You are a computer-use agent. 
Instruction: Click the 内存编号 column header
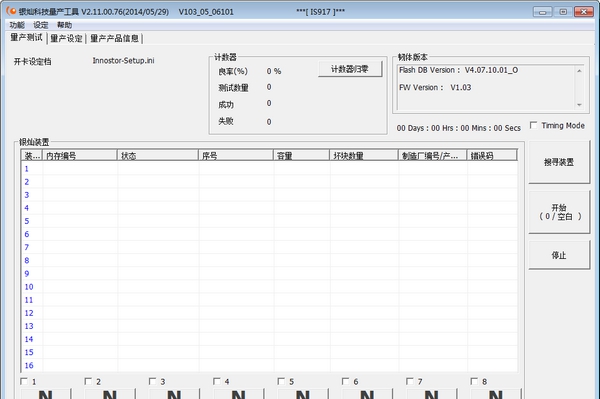(80, 156)
